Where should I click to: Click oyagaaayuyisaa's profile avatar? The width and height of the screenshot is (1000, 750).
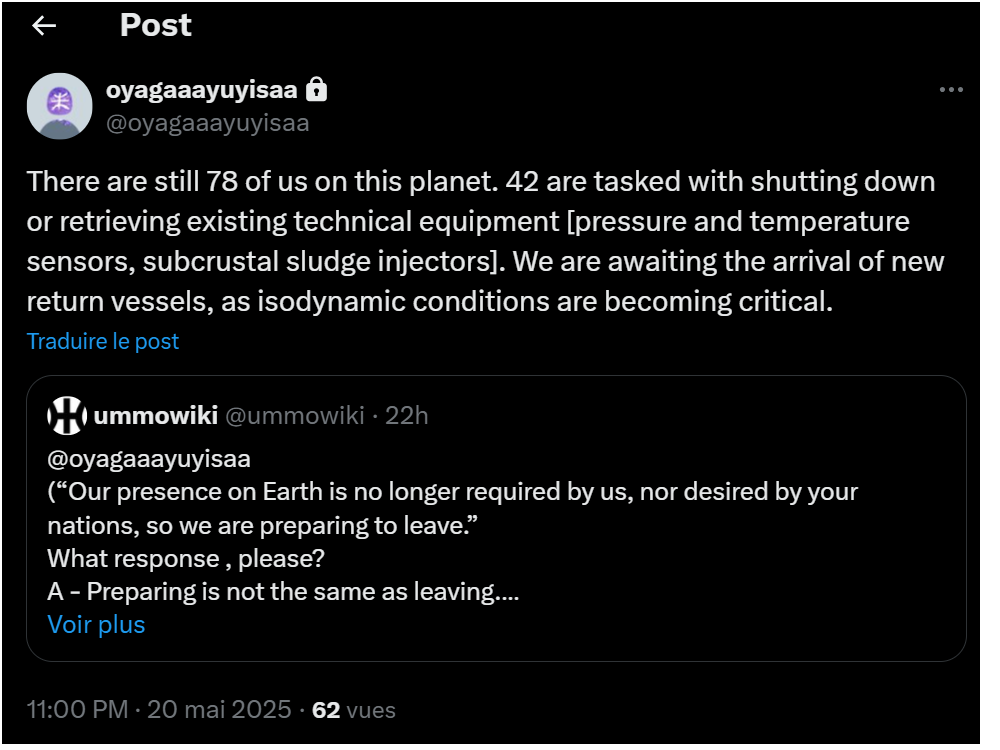click(x=60, y=106)
